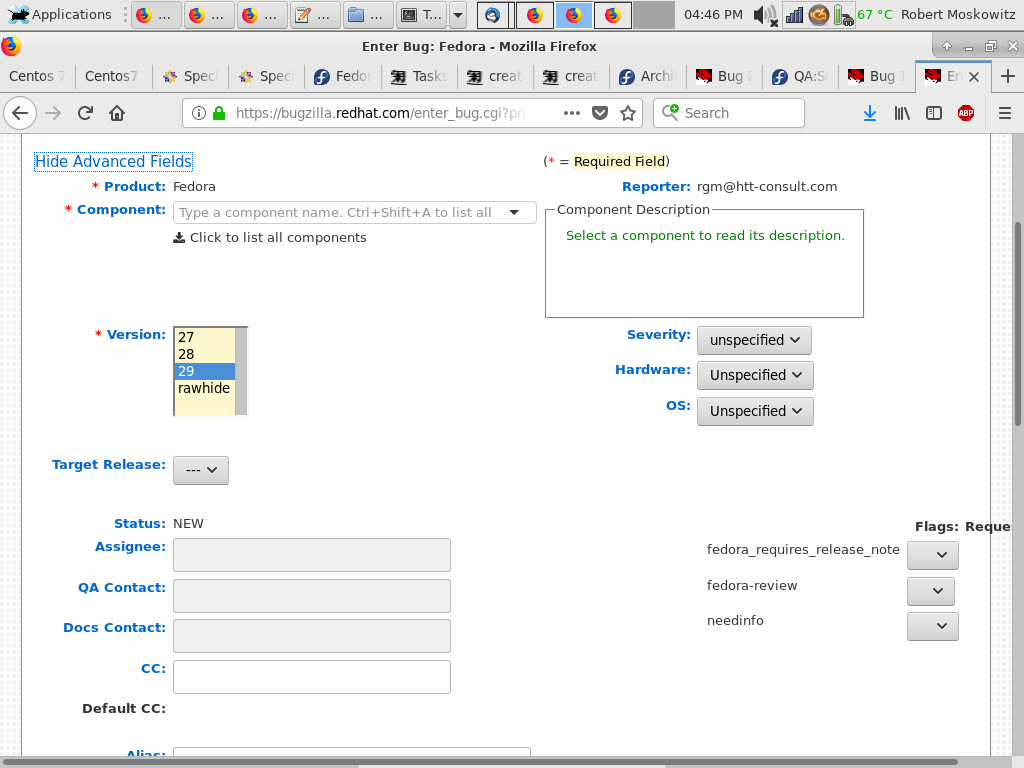This screenshot has height=768, width=1024.
Task: Open the page actions three-dot menu
Action: coord(571,113)
